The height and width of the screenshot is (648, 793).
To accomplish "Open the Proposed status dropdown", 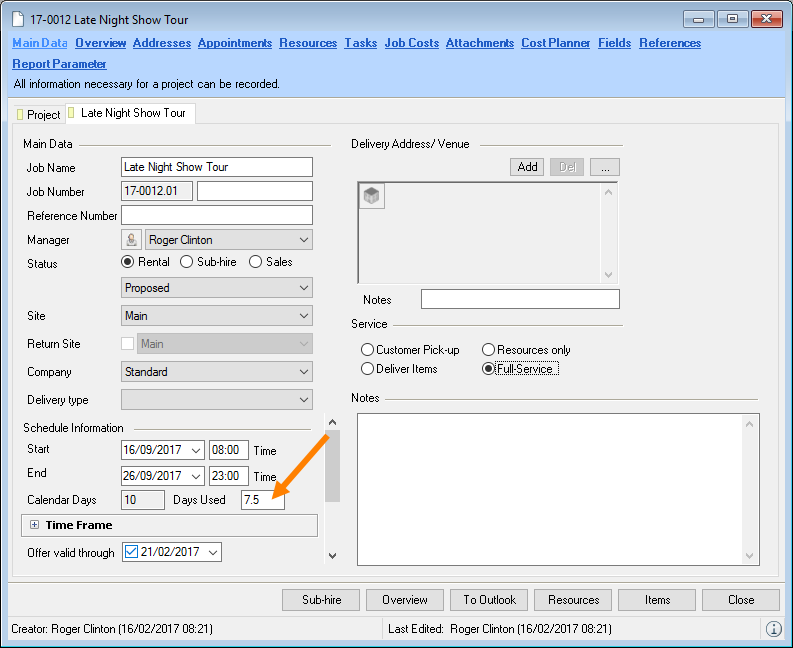I will (303, 288).
